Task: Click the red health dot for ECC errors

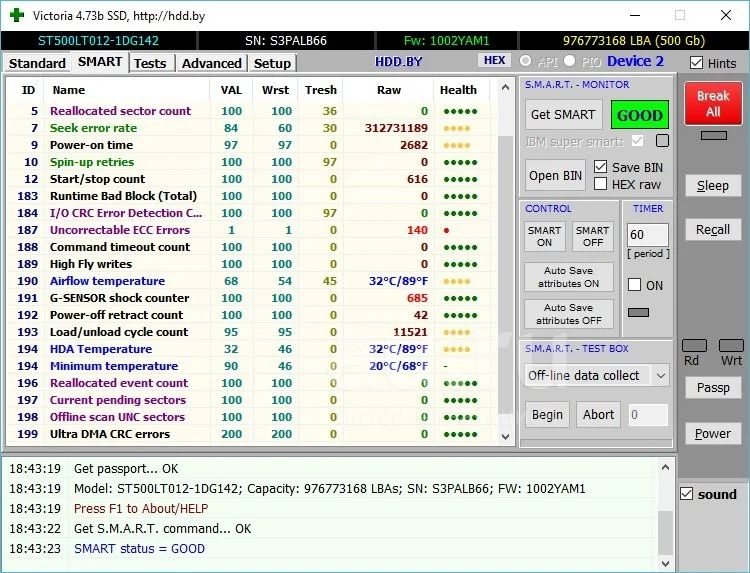Action: (446, 231)
